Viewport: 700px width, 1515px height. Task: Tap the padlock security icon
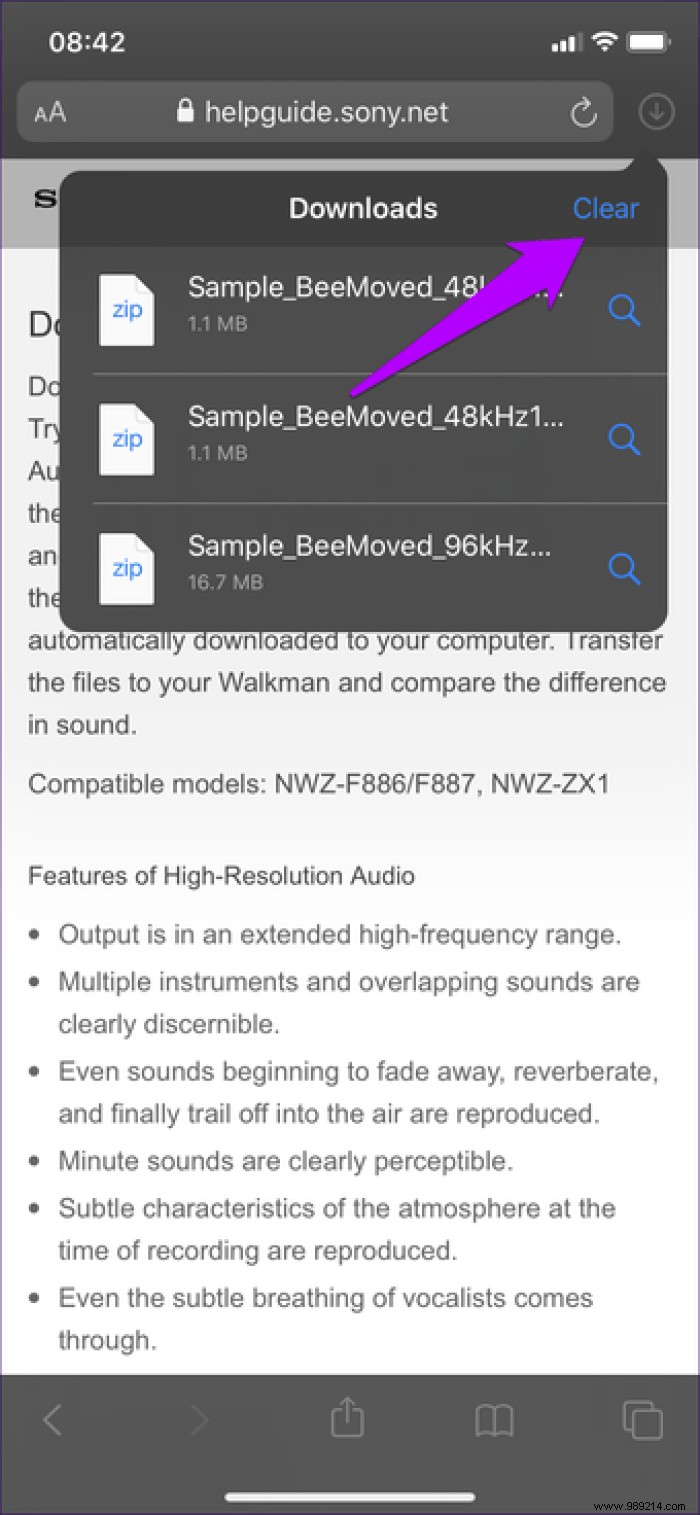point(185,111)
